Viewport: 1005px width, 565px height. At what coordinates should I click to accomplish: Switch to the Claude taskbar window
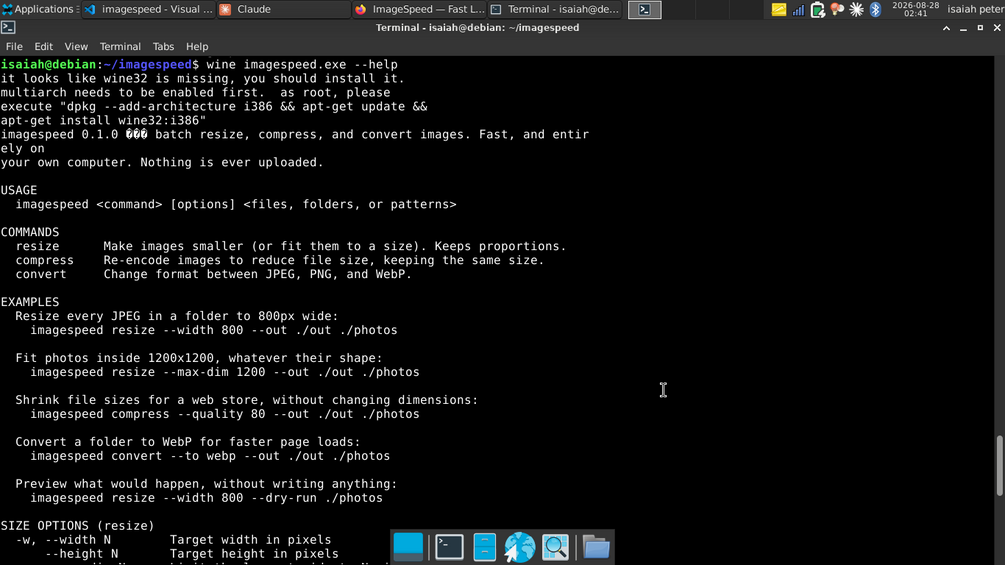coord(284,9)
